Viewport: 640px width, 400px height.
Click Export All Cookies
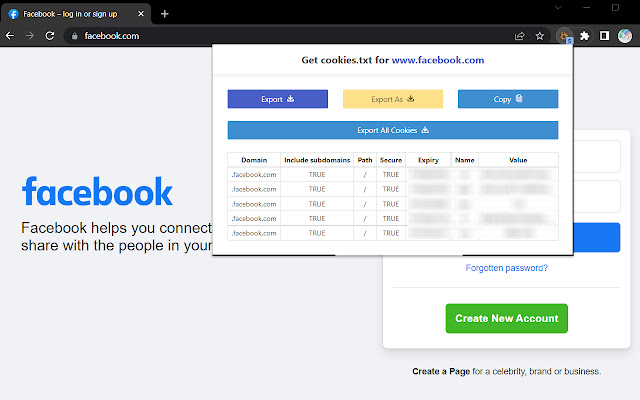[x=393, y=130]
